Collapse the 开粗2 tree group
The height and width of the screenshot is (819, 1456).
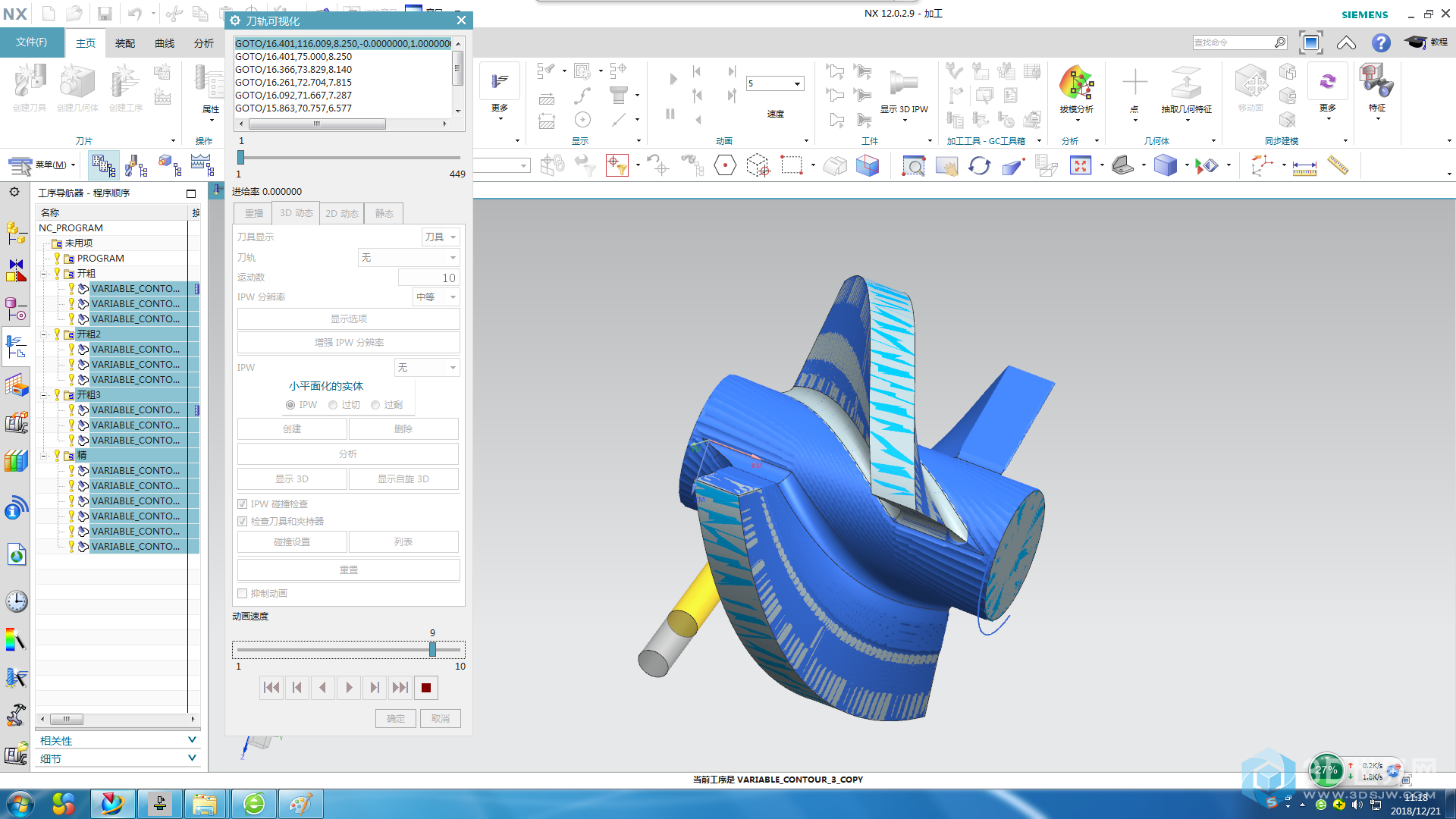[x=44, y=334]
